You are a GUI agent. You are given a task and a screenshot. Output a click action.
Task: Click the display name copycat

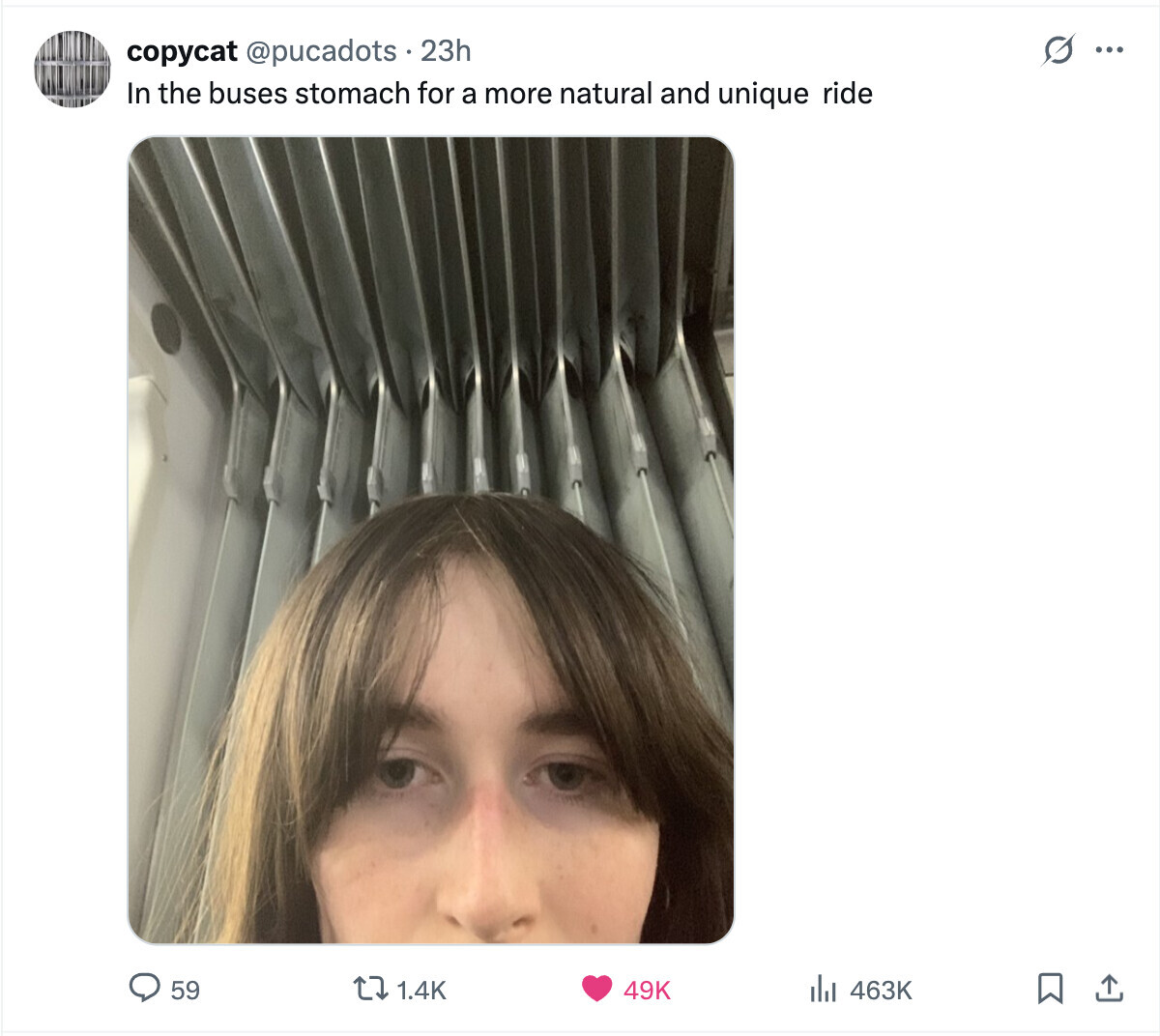(182, 50)
